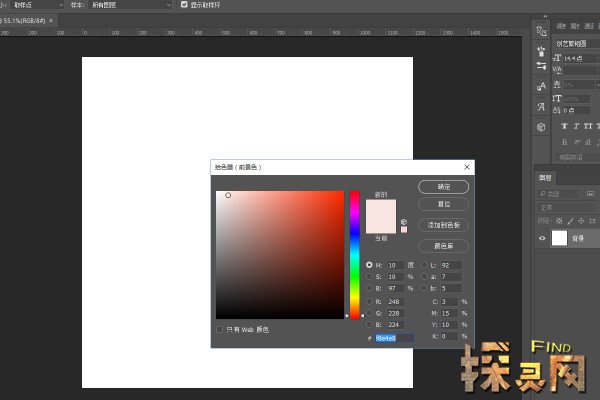Click the hex color input field
This screenshot has height=400, width=600.
pyautogui.click(x=392, y=339)
